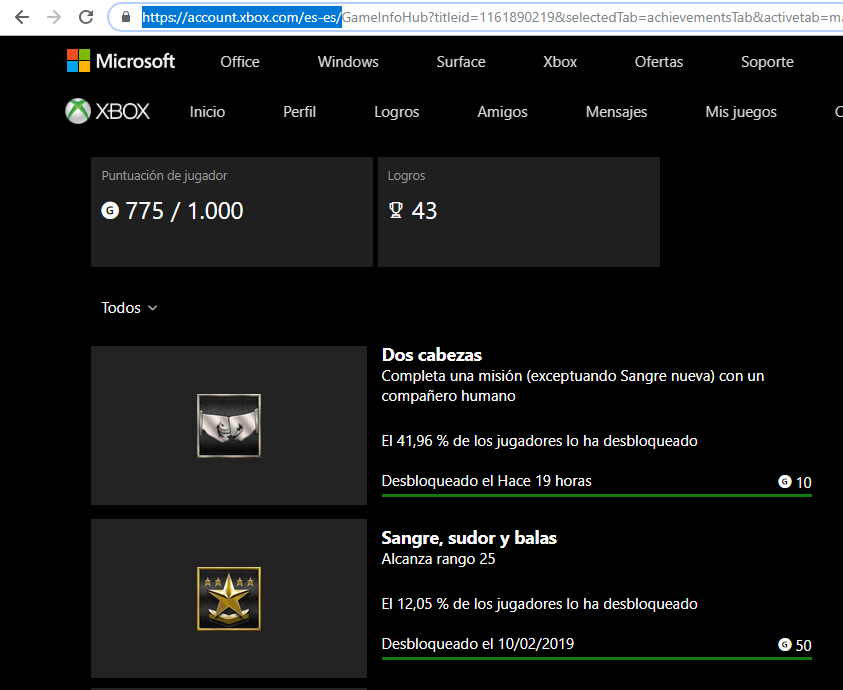Click the Sangre, sudor y balas progress bar
The image size is (843, 690).
click(597, 658)
